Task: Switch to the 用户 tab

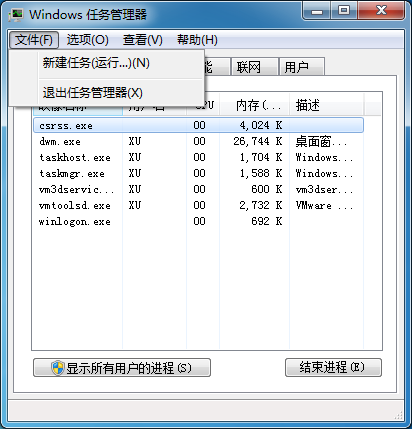Action: pos(302,67)
